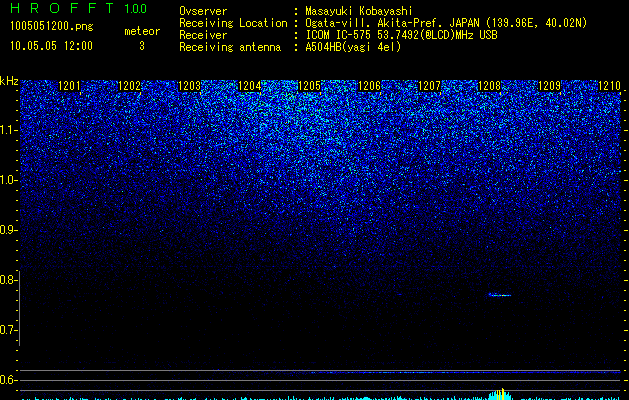Click the 1202 time marker
629x400 pixels.
point(130,86)
